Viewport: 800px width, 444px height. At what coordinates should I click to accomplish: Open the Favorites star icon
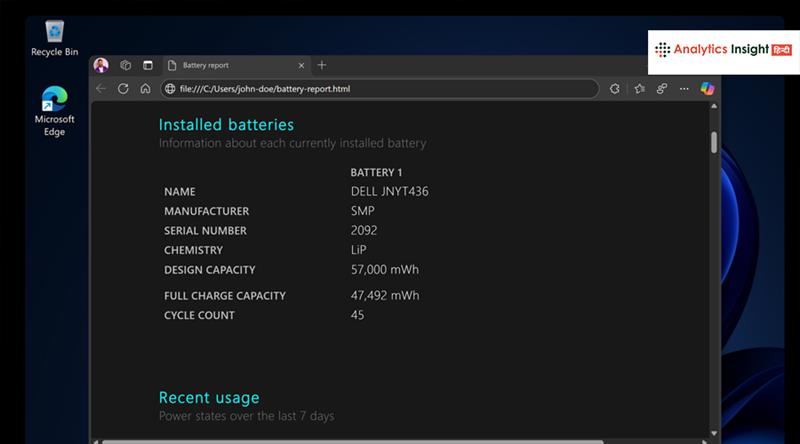click(x=639, y=89)
